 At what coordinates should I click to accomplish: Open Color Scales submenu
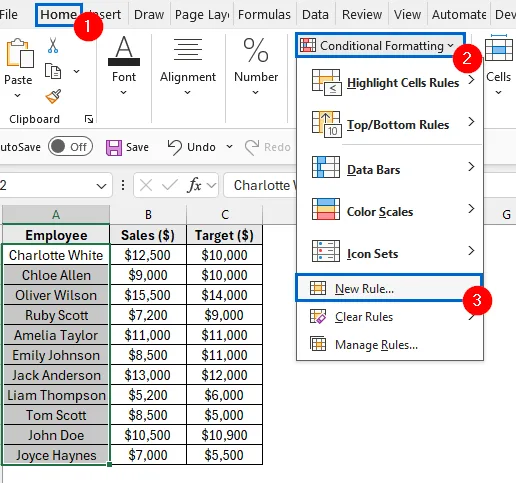click(x=390, y=209)
